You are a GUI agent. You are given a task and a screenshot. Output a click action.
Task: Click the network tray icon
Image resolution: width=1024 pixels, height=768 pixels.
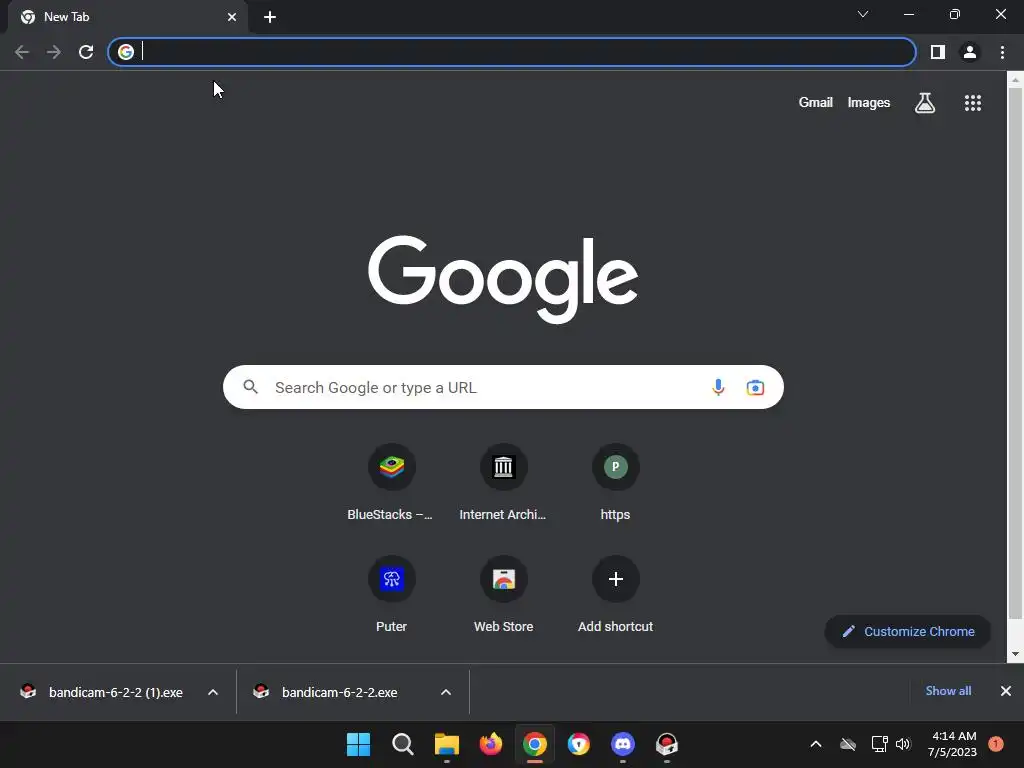[x=879, y=744]
